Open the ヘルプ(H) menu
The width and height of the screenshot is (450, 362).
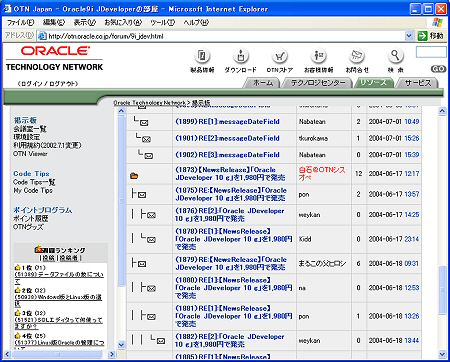[196, 23]
